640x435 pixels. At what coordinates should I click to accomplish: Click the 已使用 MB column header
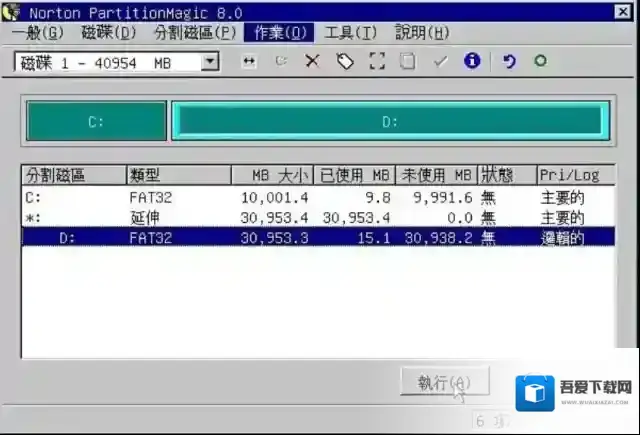(x=354, y=175)
